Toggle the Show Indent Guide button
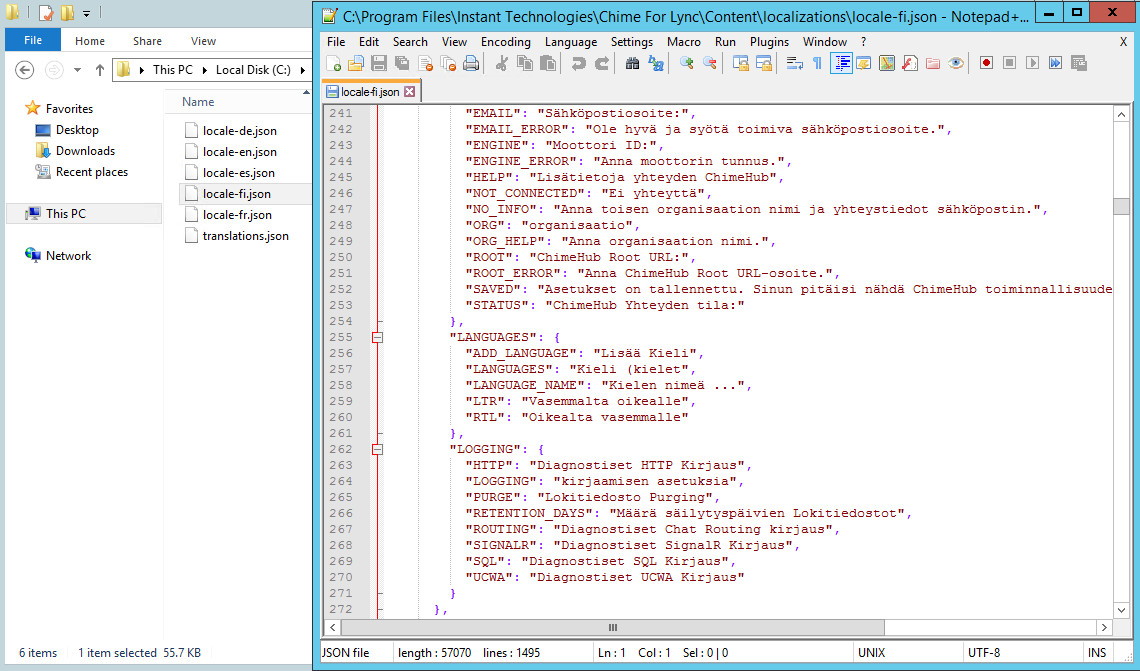1140x671 pixels. coord(841,64)
